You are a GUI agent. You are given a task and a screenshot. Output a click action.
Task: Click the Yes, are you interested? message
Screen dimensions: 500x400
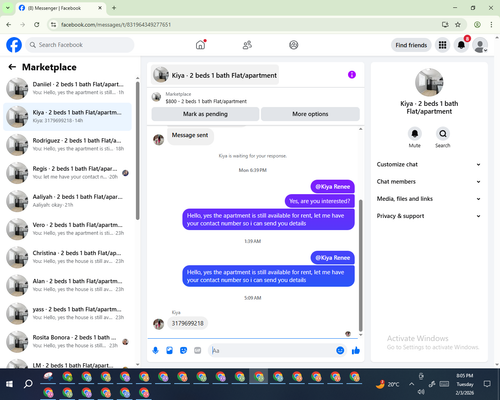(x=320, y=201)
